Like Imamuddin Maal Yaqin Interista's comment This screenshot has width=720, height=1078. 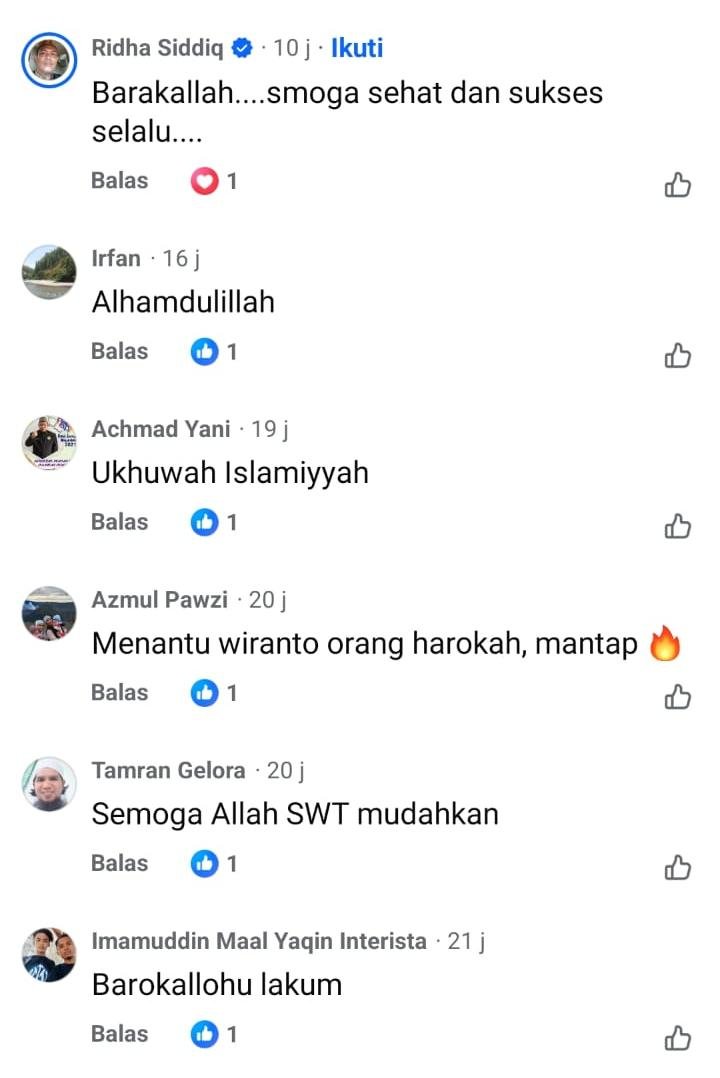[677, 1038]
